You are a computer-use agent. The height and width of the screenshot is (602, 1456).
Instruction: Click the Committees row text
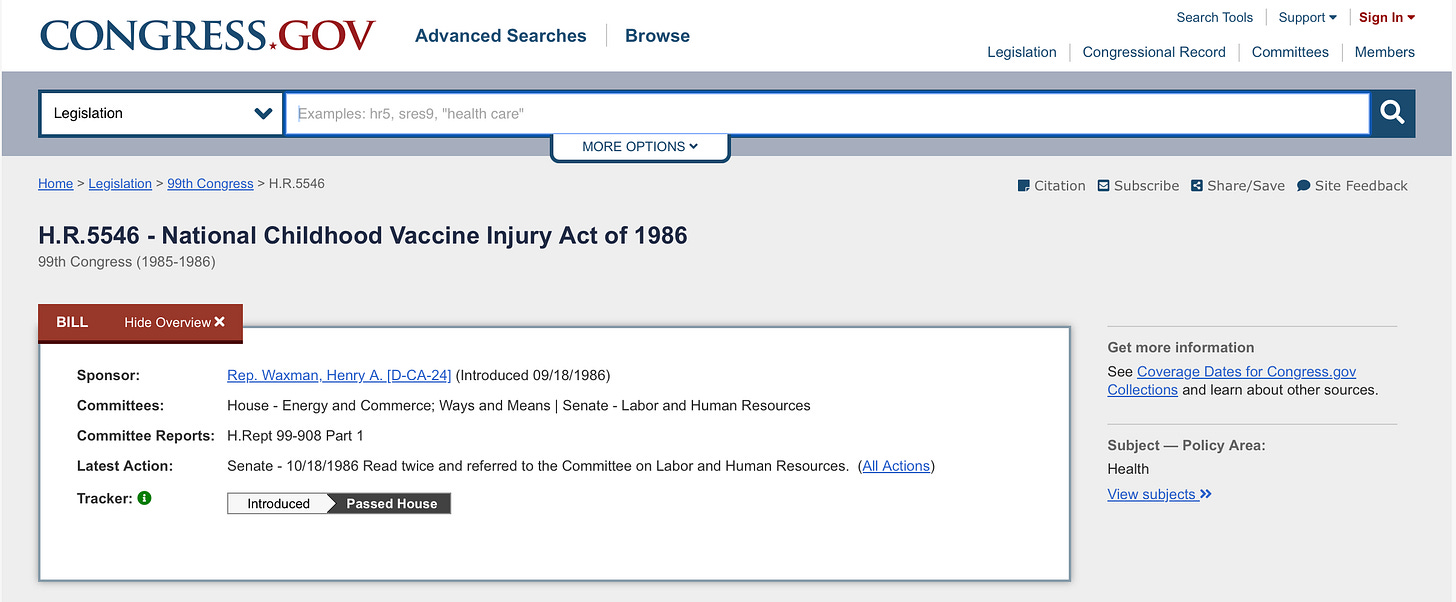point(519,405)
